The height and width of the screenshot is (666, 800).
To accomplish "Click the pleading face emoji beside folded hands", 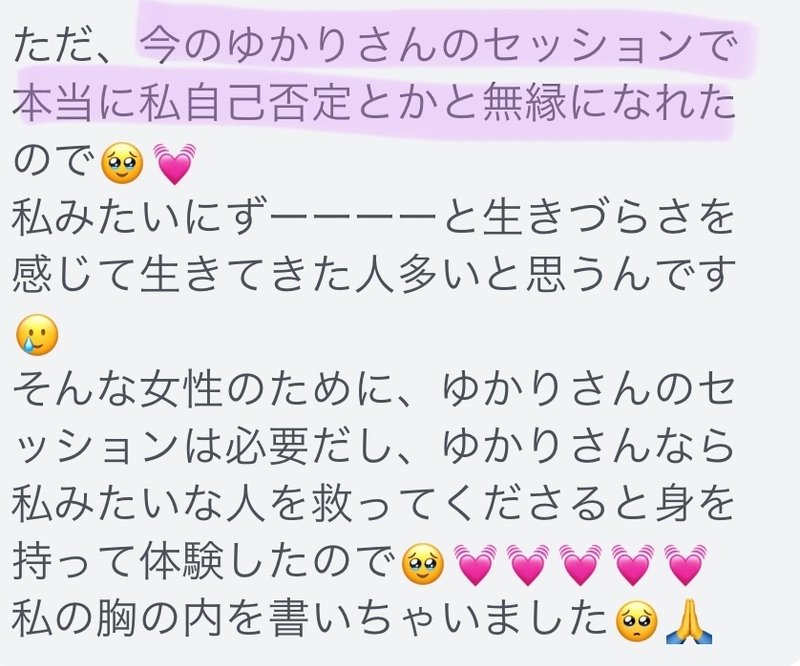I will point(637,621).
